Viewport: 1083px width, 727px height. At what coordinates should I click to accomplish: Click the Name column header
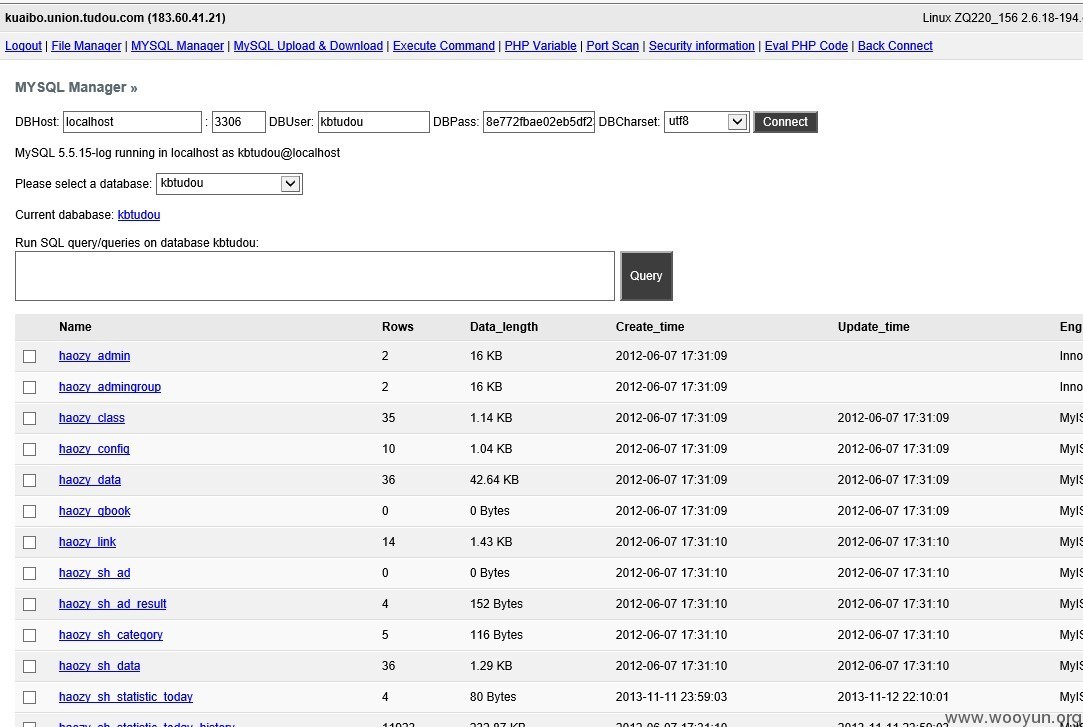75,327
